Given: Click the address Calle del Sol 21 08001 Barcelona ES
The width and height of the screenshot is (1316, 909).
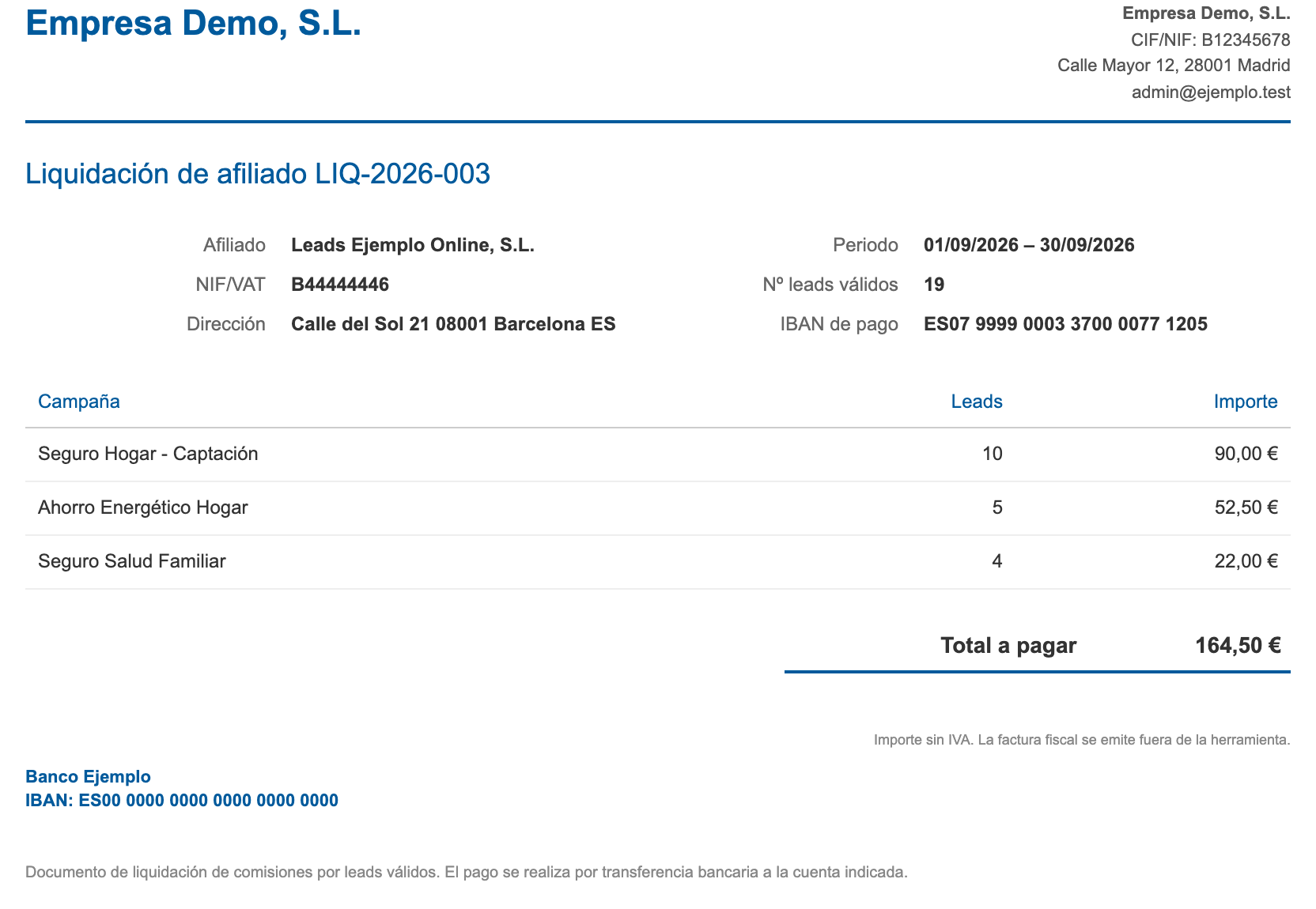Looking at the screenshot, I should (453, 324).
